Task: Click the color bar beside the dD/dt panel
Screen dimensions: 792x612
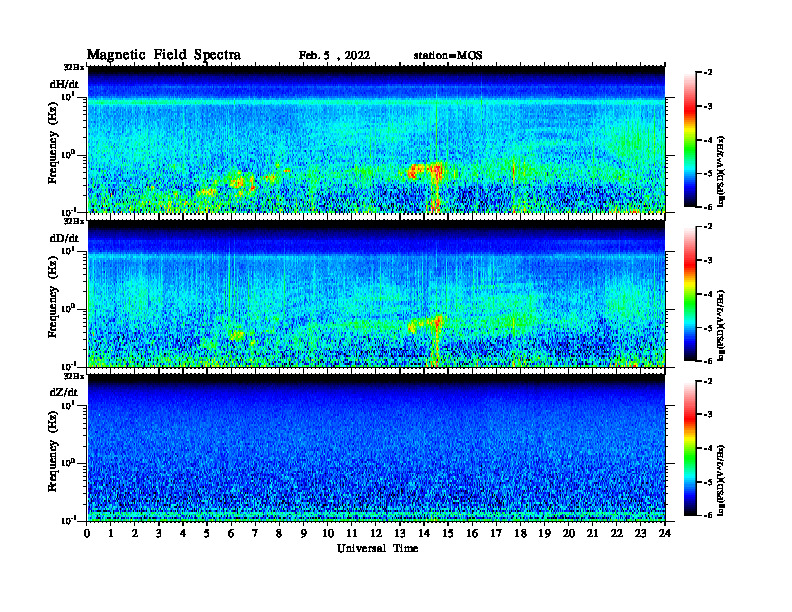Action: pyautogui.click(x=690, y=294)
